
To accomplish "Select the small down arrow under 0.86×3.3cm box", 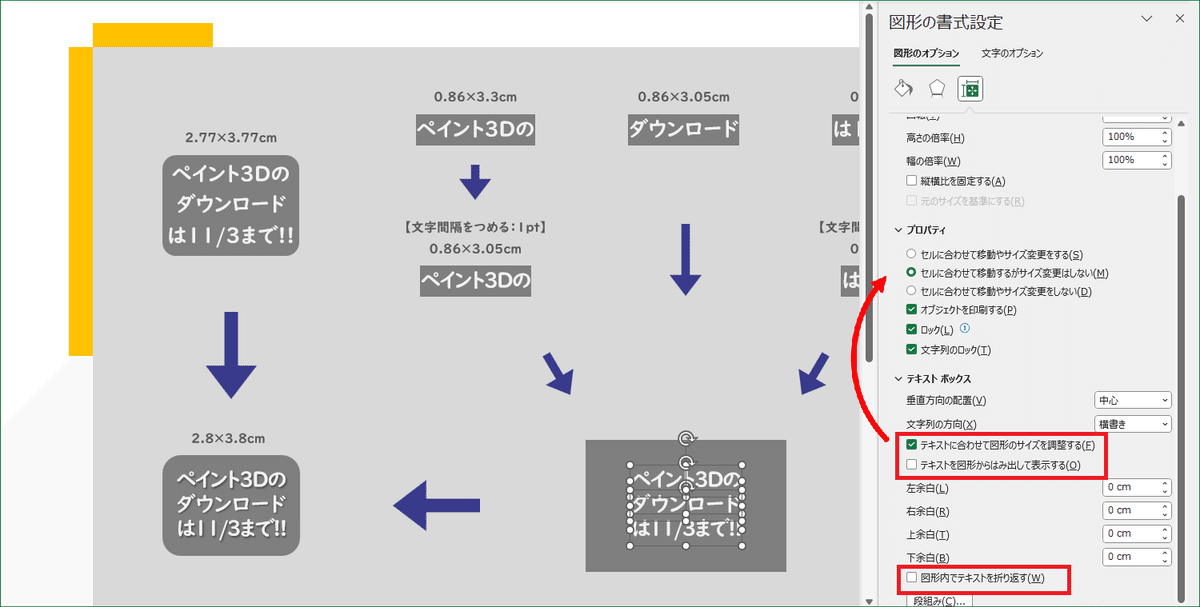I will 474,183.
